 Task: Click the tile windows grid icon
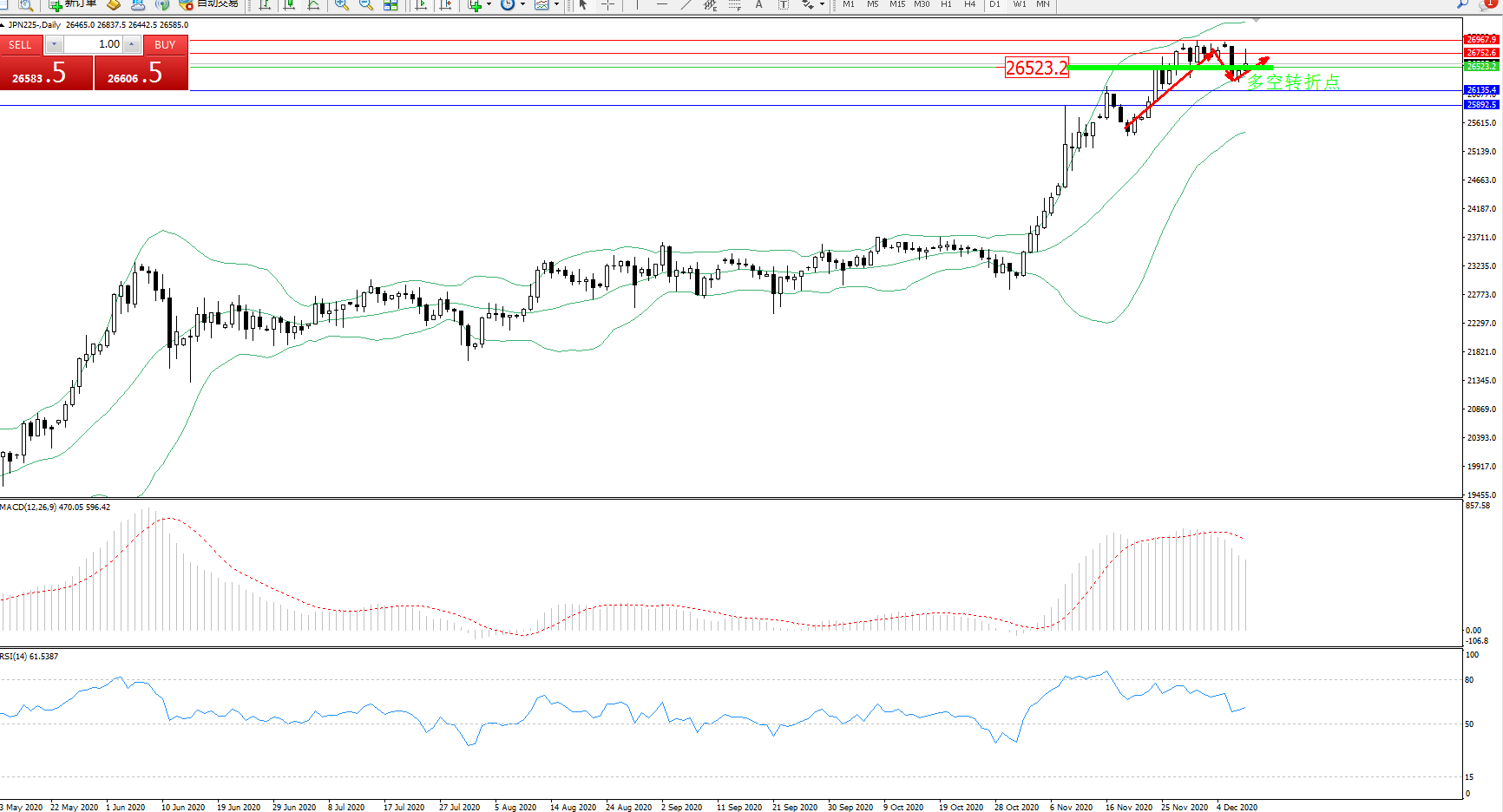[x=391, y=4]
